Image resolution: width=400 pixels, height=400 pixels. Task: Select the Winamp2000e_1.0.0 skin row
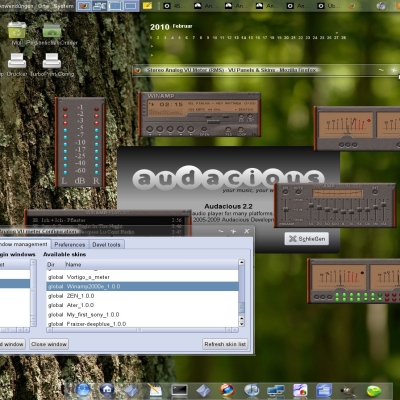[142, 286]
